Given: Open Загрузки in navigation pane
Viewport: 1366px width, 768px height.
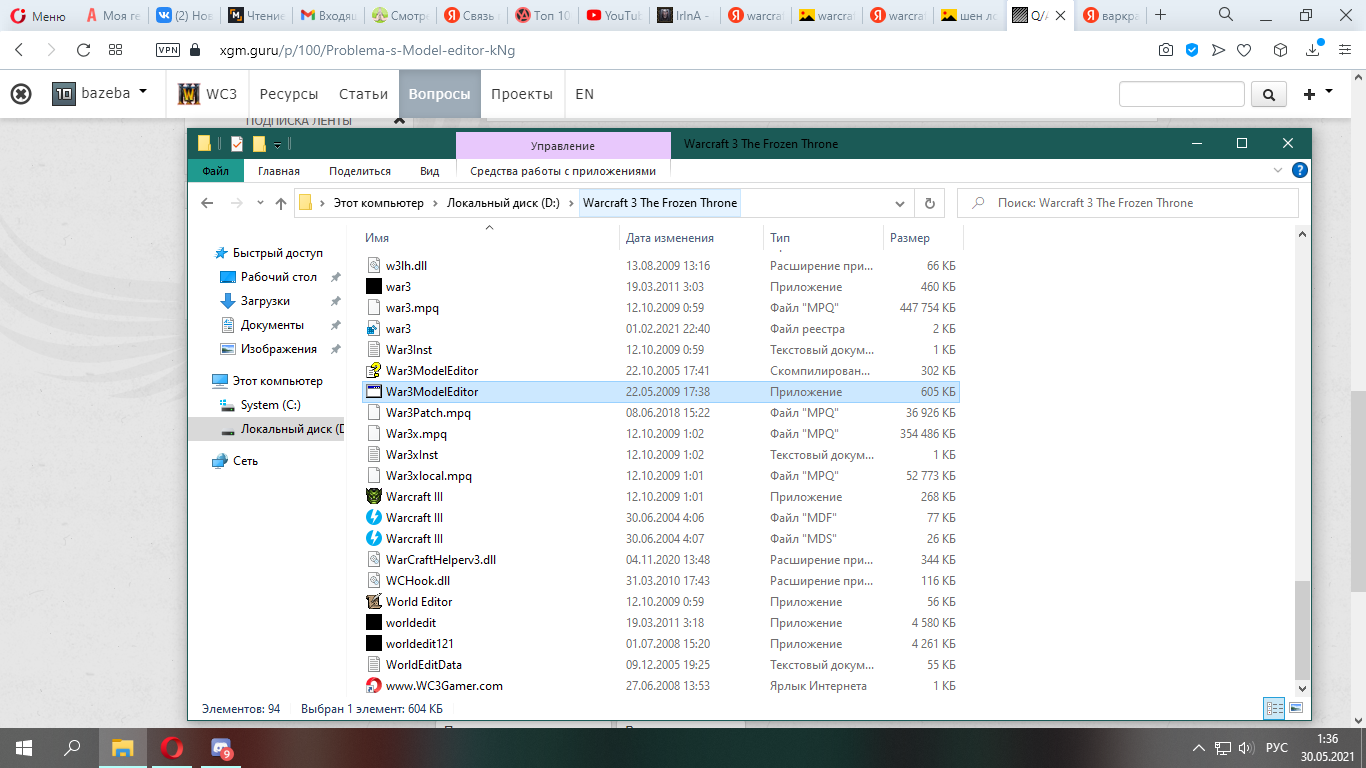Looking at the screenshot, I should [265, 301].
